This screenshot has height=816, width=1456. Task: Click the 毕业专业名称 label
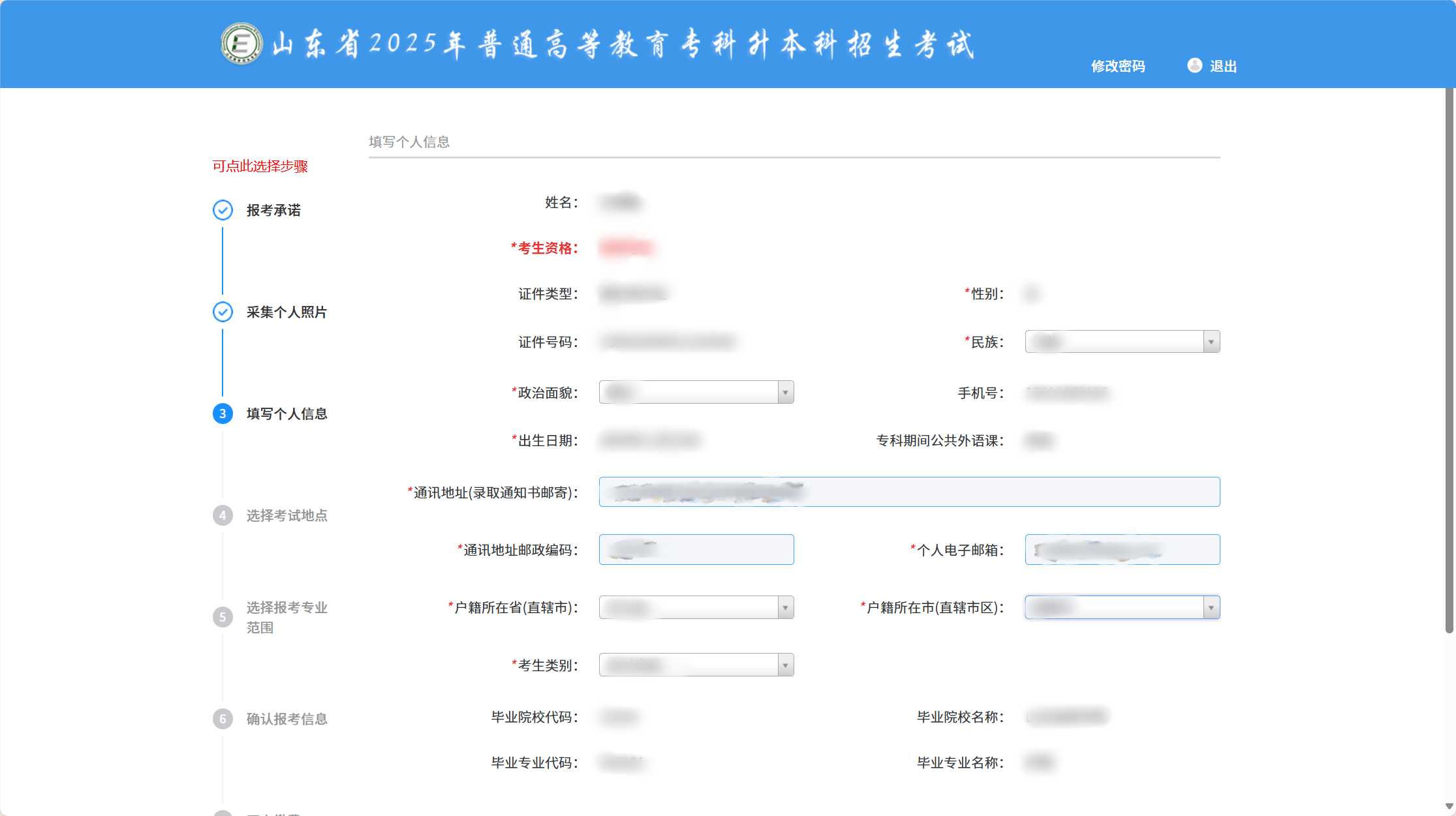961,763
